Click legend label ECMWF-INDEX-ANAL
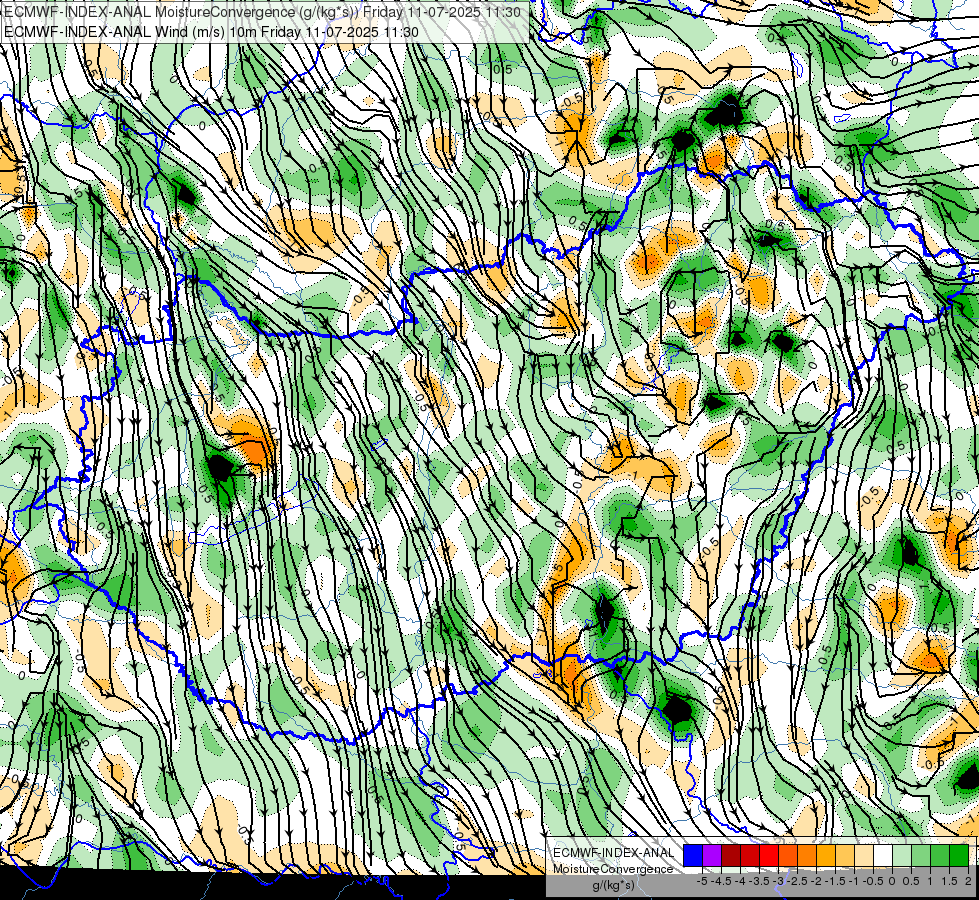The width and height of the screenshot is (979, 900). 613,853
